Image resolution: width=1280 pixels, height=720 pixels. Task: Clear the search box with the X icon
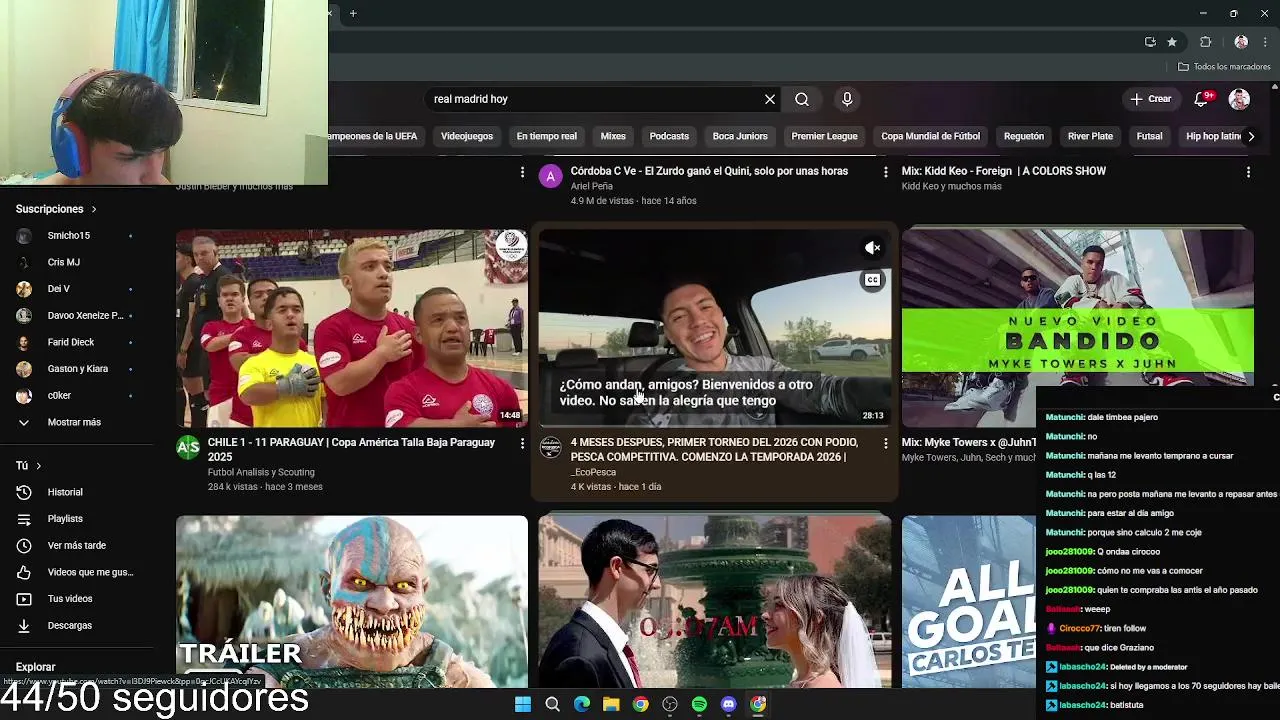coord(770,99)
